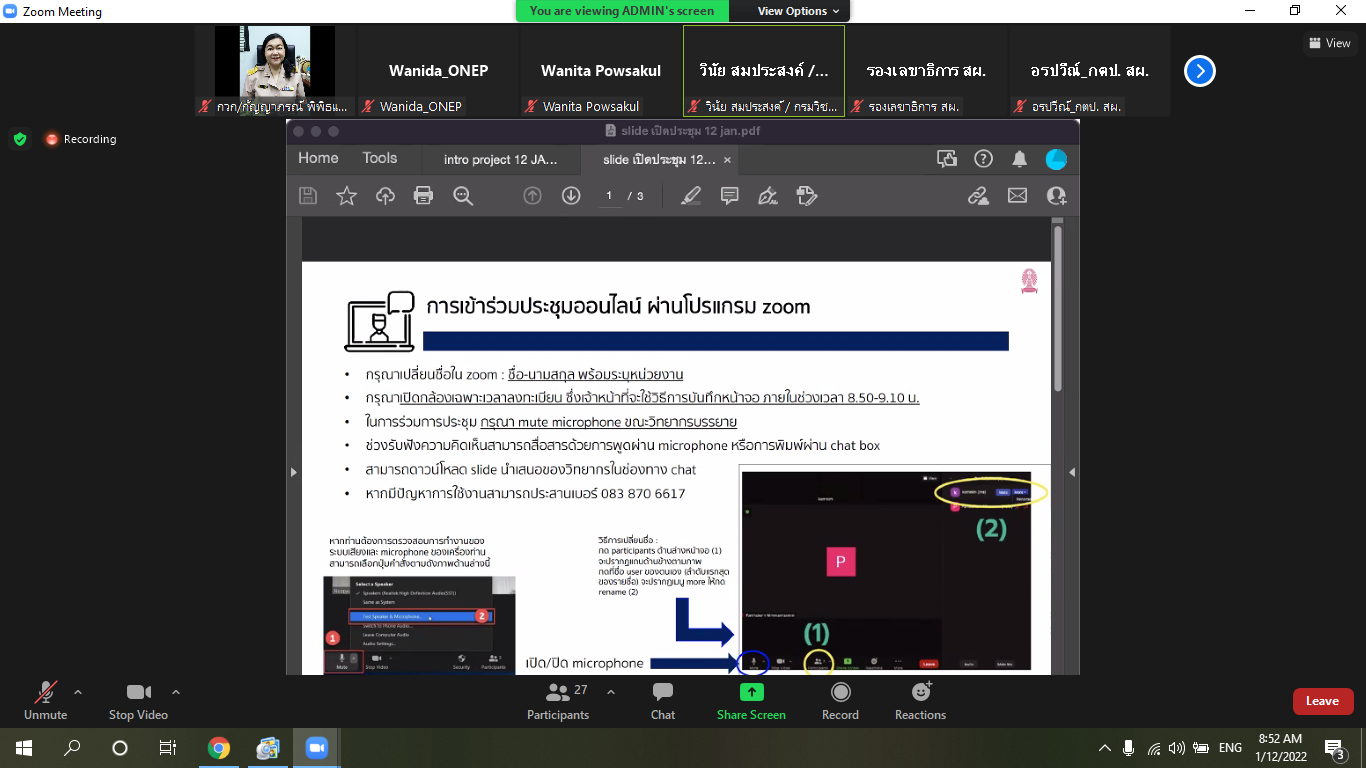Go to next page with down arrow
1366x768 pixels.
[571, 196]
